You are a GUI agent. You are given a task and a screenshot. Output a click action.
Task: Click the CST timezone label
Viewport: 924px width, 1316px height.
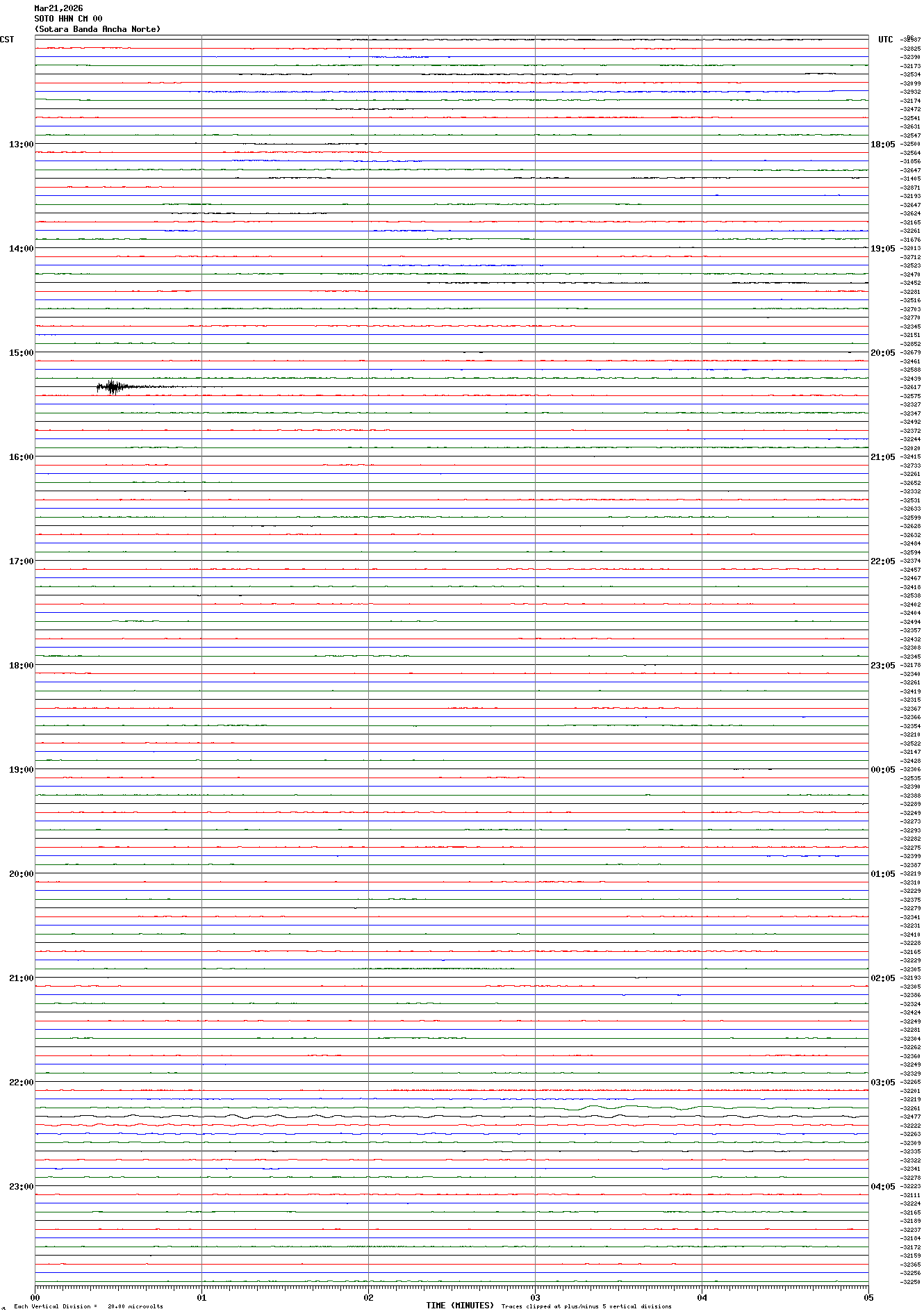pos(7,40)
